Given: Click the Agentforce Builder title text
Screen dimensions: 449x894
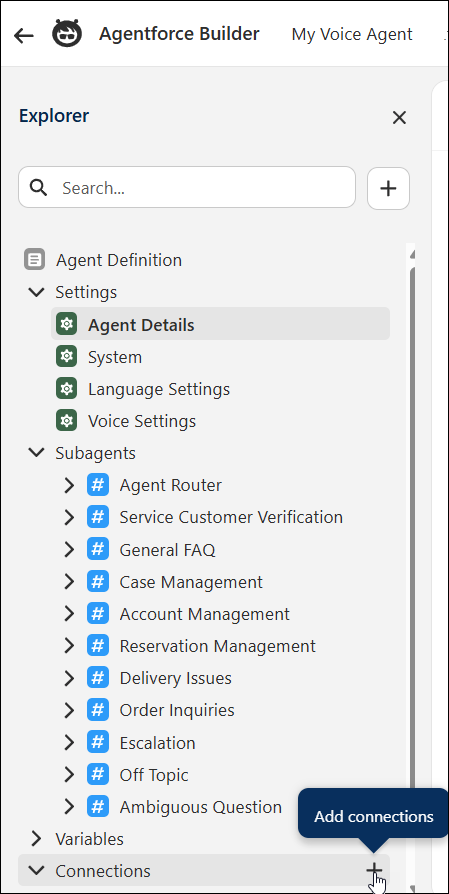Looking at the screenshot, I should pyautogui.click(x=179, y=34).
